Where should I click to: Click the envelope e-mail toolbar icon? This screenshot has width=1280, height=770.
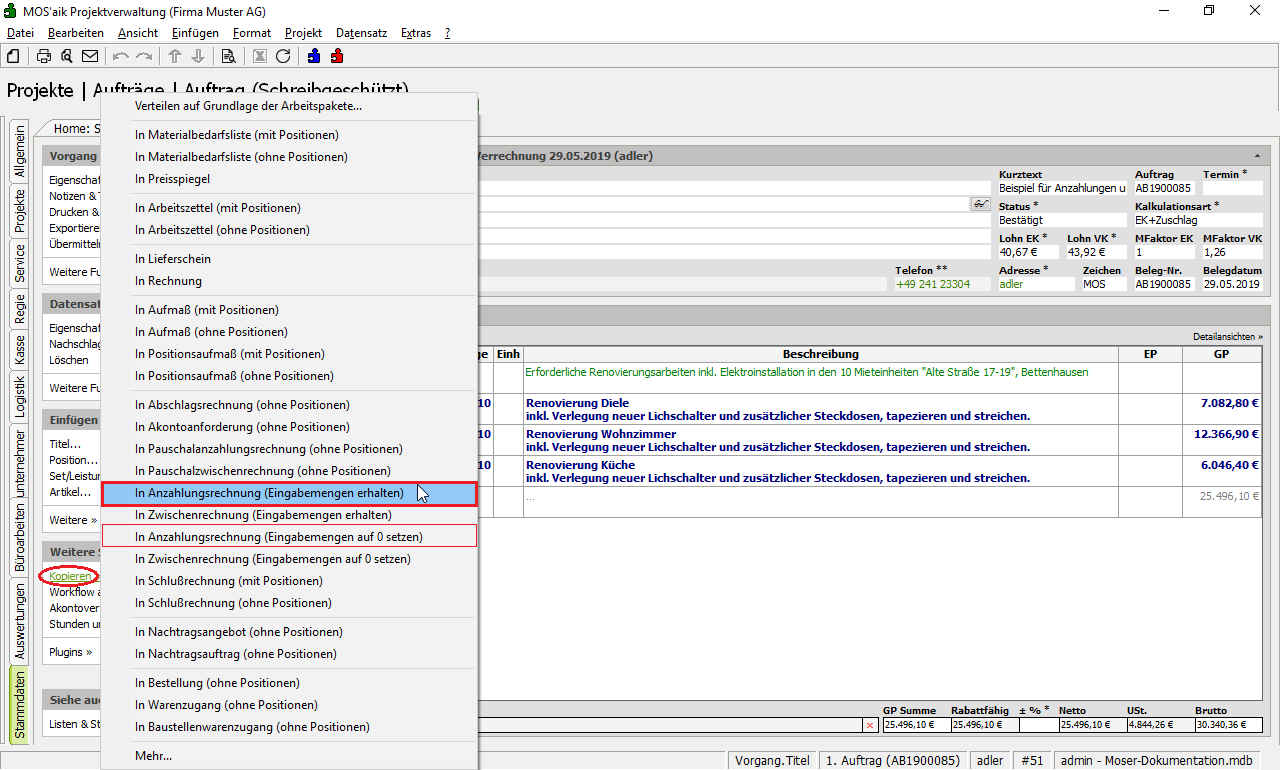click(90, 56)
